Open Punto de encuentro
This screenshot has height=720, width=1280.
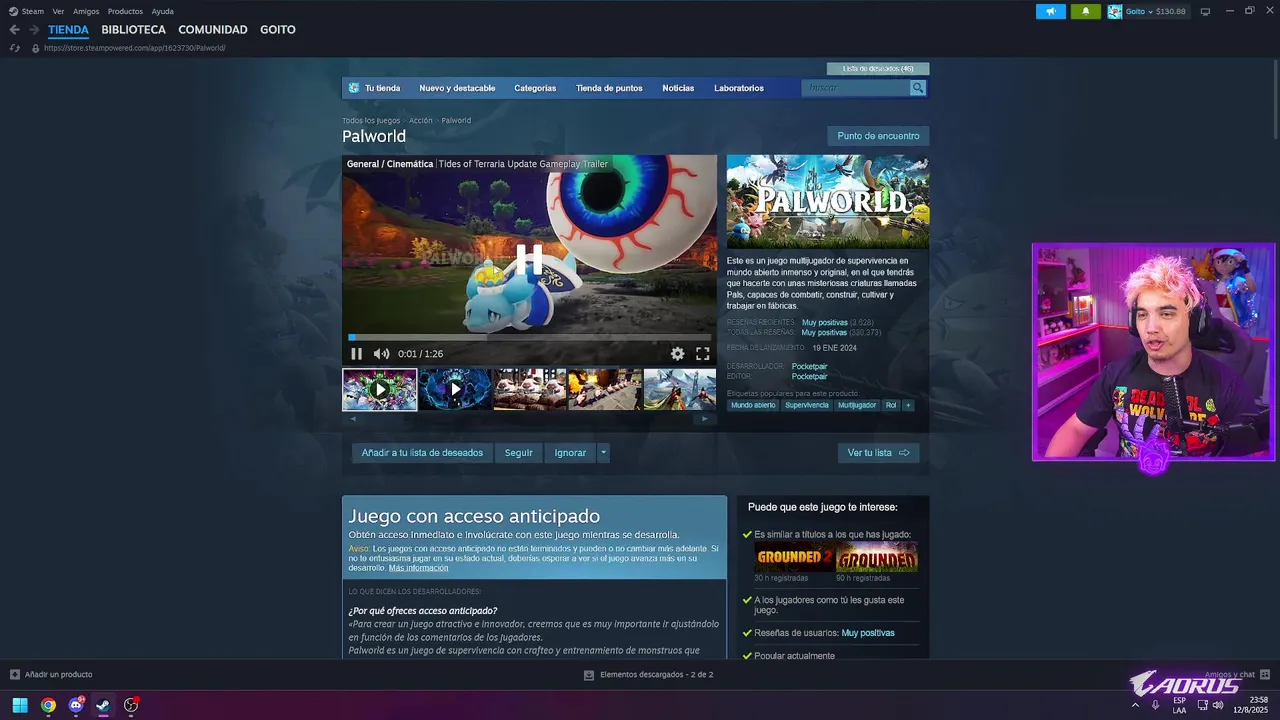pos(878,136)
